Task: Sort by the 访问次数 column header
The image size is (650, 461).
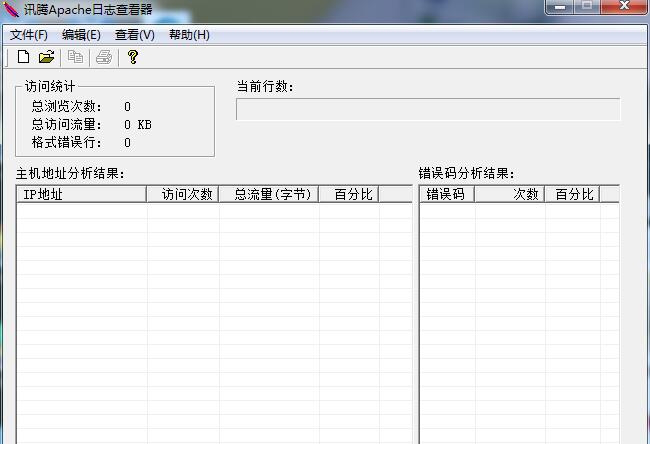Action: pos(182,194)
